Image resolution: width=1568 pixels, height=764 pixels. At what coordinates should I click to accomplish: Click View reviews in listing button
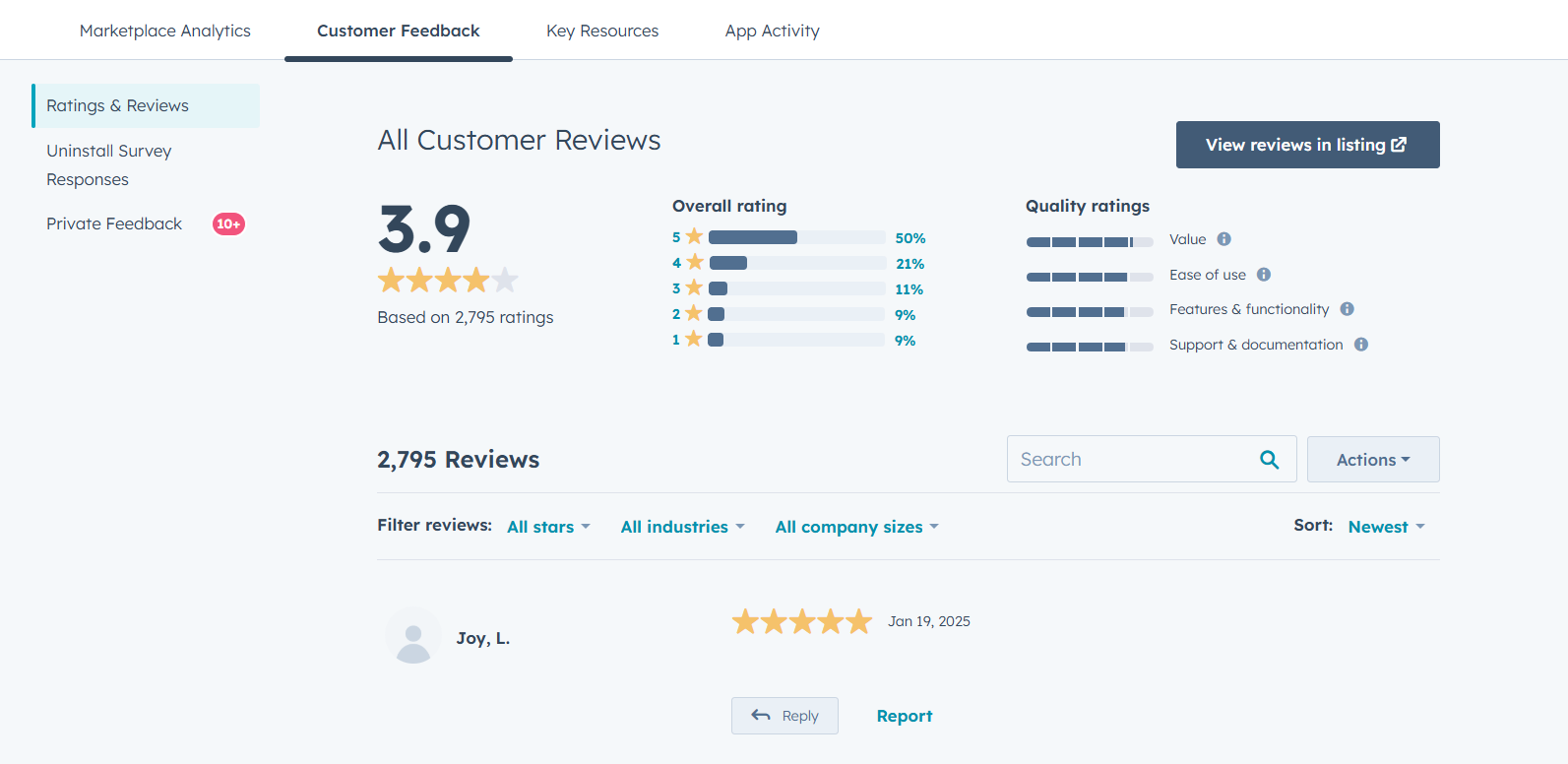tap(1307, 145)
